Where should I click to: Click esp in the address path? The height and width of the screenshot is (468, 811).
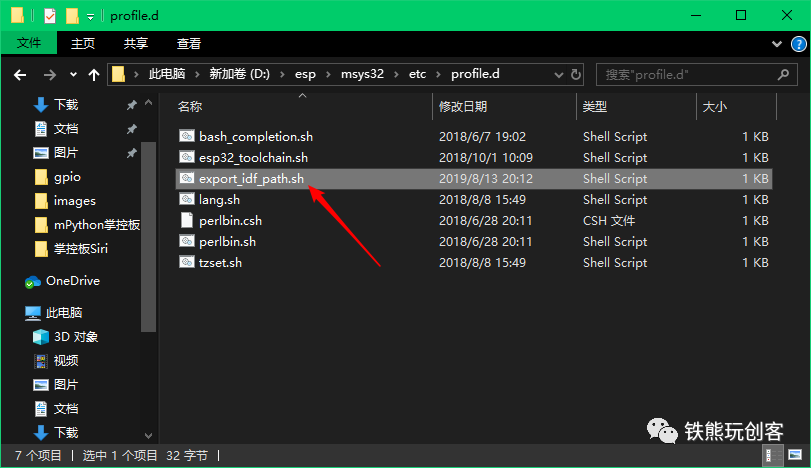click(x=305, y=74)
